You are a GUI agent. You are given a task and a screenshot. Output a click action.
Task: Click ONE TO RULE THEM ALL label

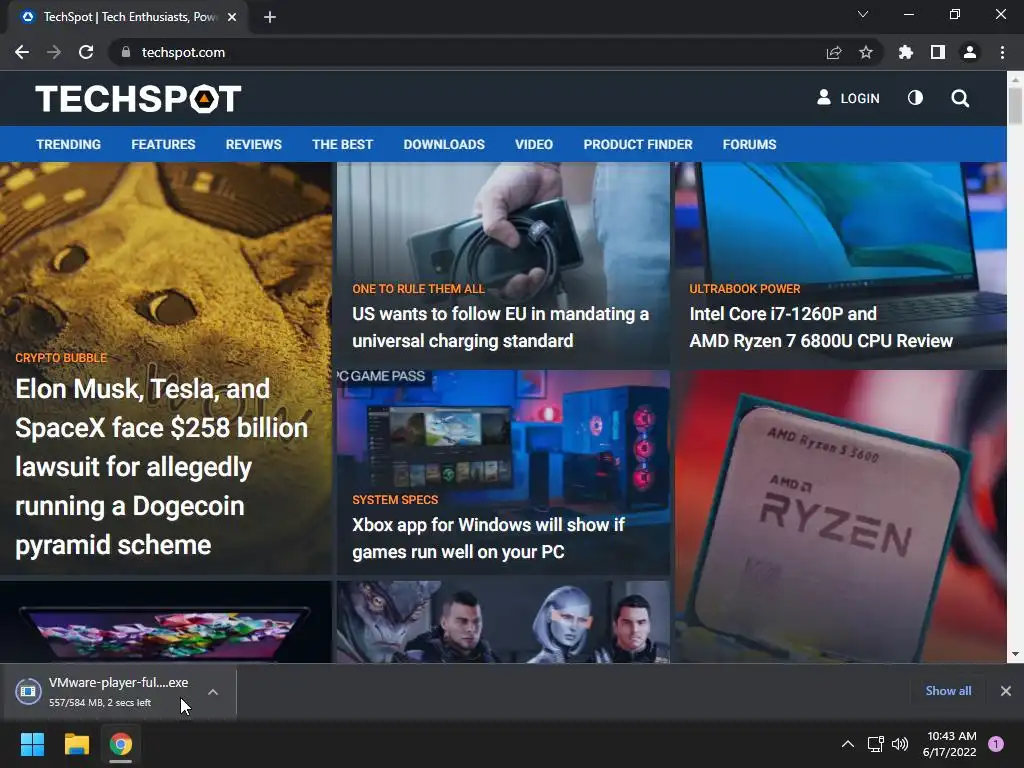pos(419,289)
